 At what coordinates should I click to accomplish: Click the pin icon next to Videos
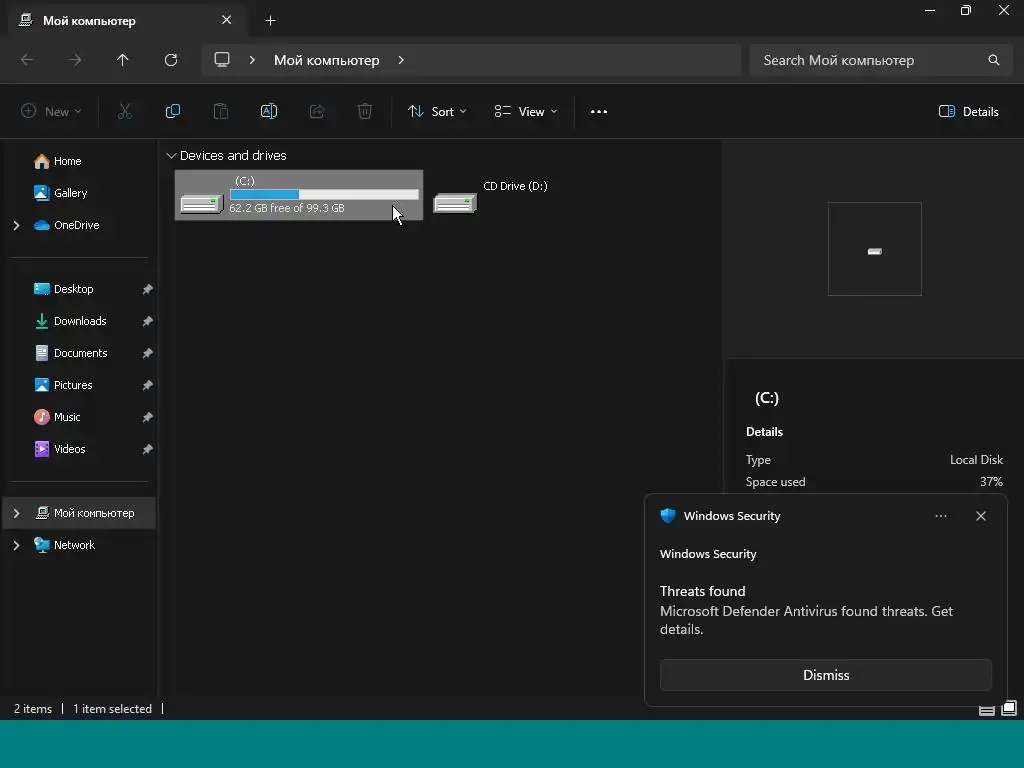coord(148,449)
